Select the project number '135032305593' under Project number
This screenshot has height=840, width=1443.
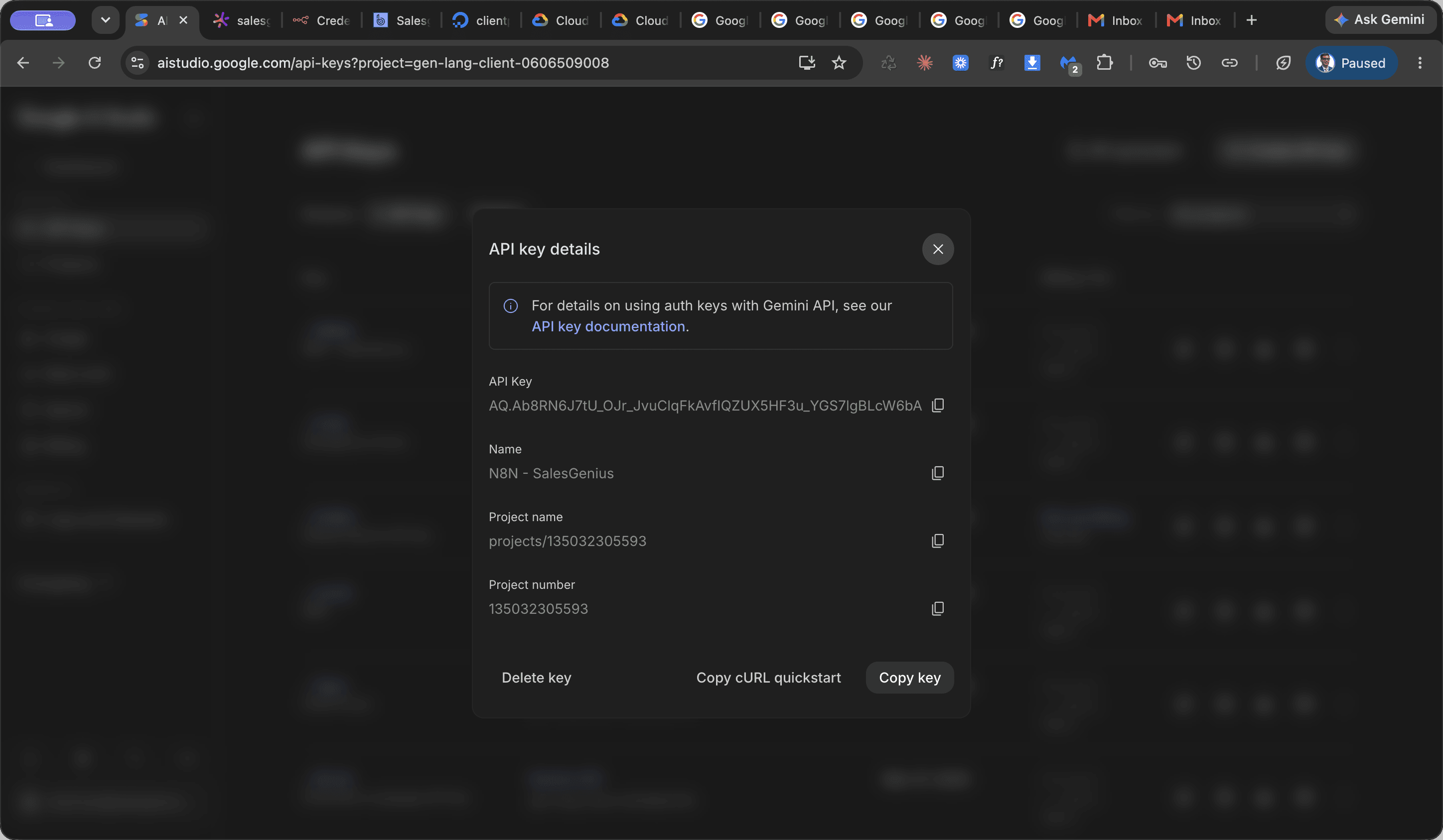[538, 609]
